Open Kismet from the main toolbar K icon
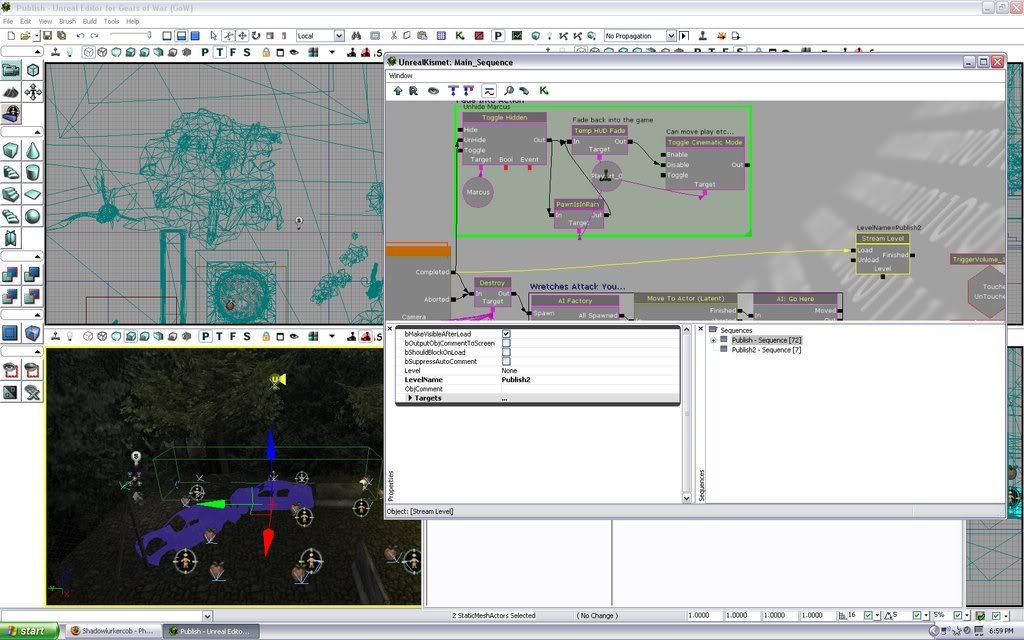Screen dimensions: 1024x640 tap(460, 36)
